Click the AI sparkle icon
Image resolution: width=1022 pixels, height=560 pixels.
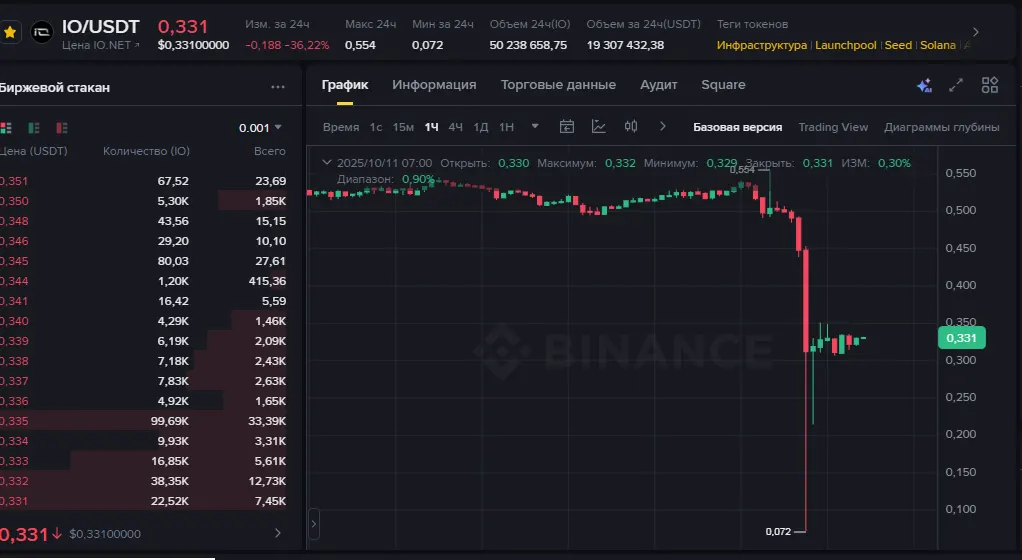point(924,85)
